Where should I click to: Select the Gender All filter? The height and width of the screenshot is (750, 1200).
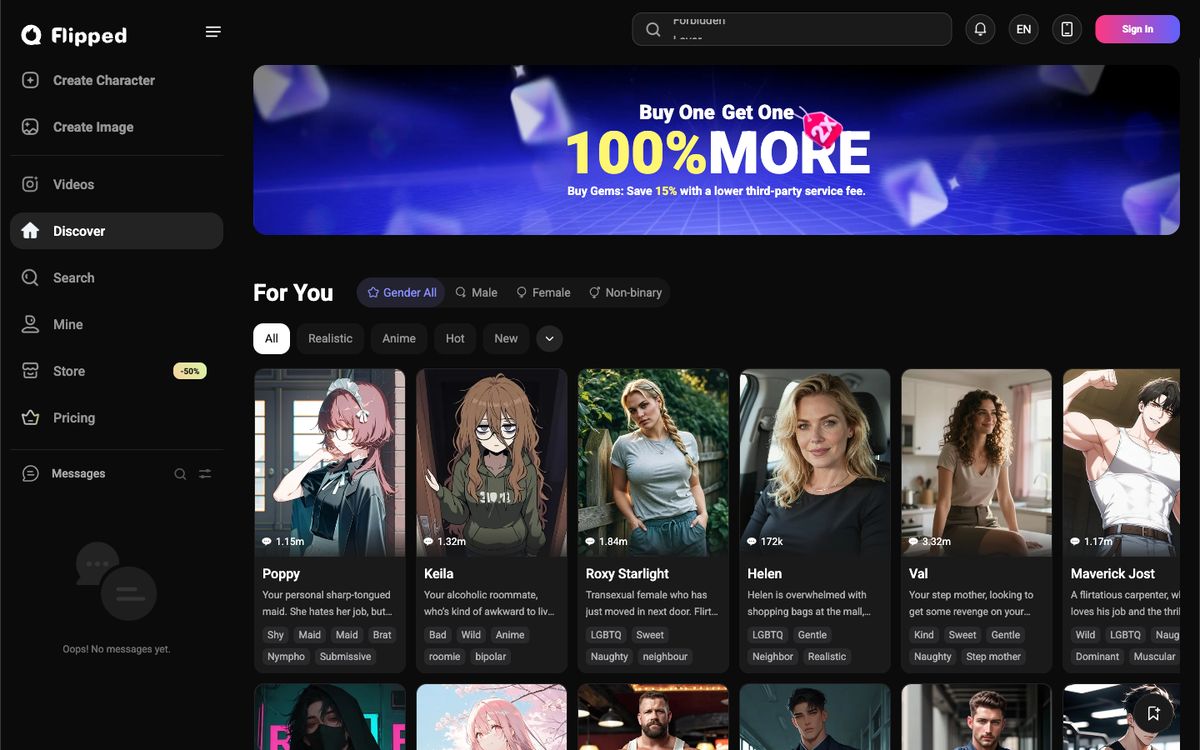point(402,293)
